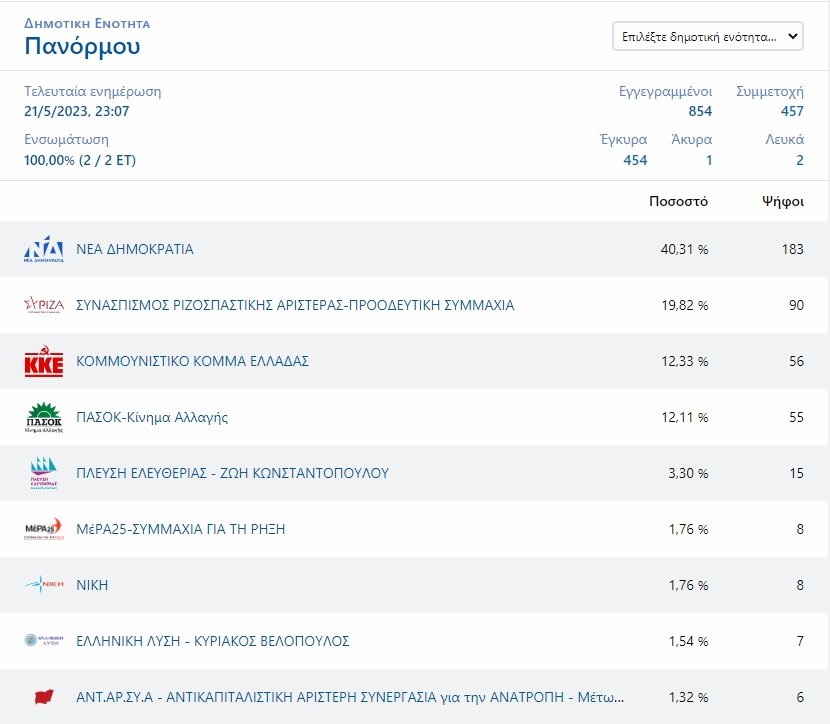Click the Ψήφοι column header
Screen dimensions: 830x724
click(783, 201)
